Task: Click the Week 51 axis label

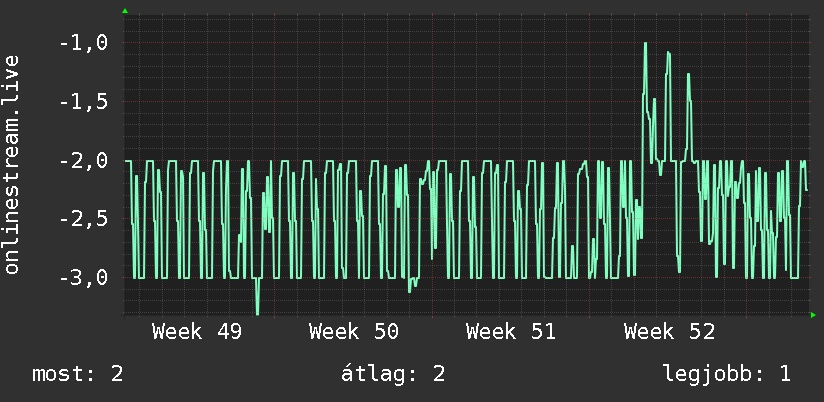Action: 511,332
